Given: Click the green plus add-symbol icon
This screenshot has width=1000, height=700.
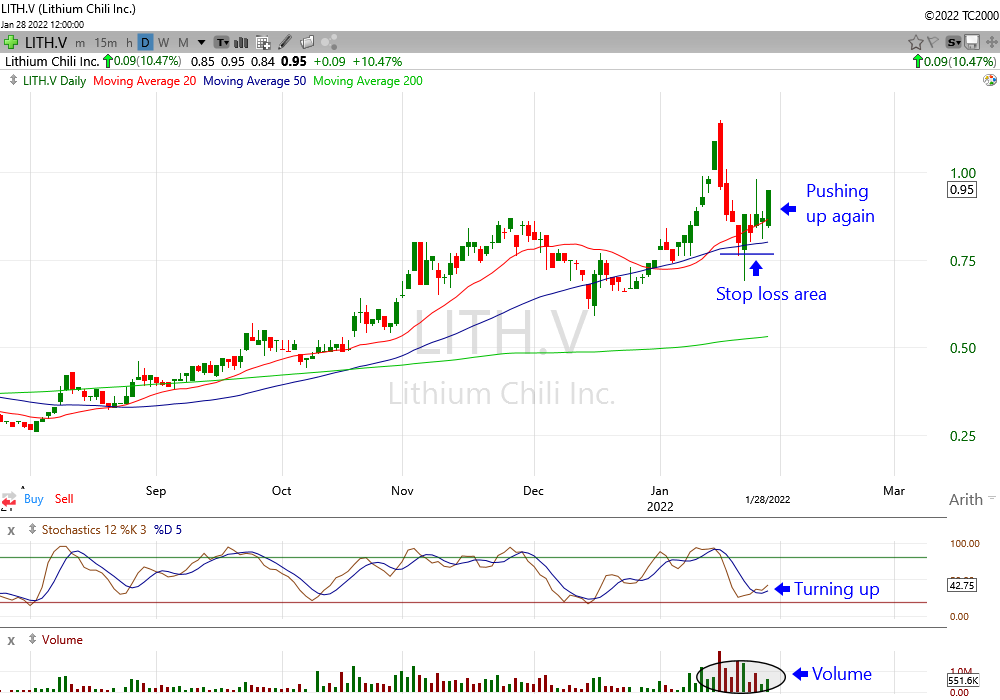Looking at the screenshot, I should (x=11, y=43).
